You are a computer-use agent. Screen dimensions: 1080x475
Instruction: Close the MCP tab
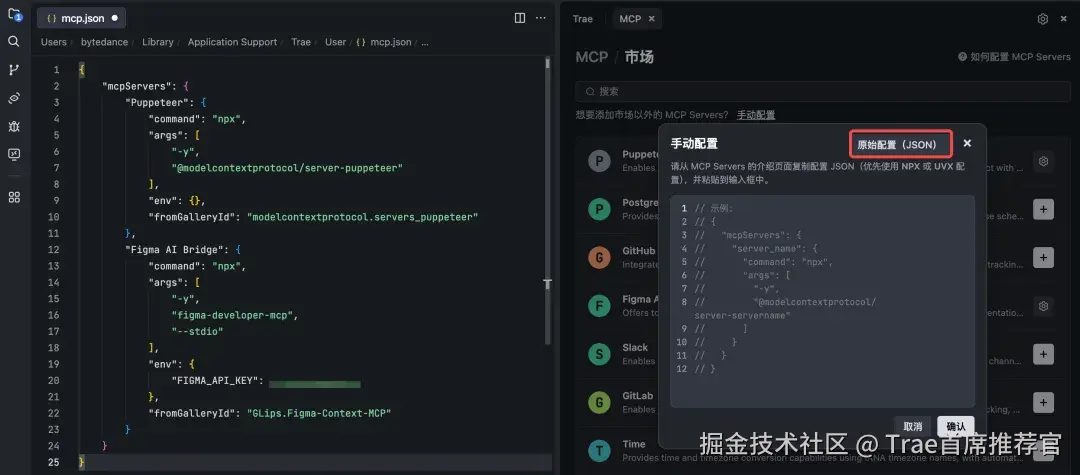coord(652,19)
